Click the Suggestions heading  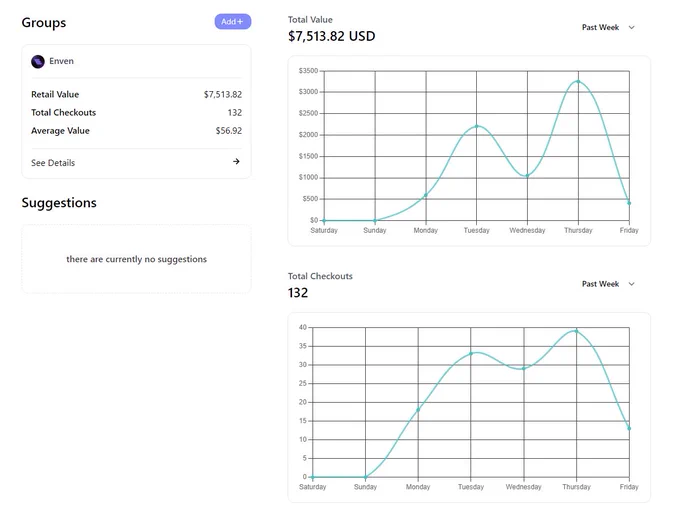(59, 203)
